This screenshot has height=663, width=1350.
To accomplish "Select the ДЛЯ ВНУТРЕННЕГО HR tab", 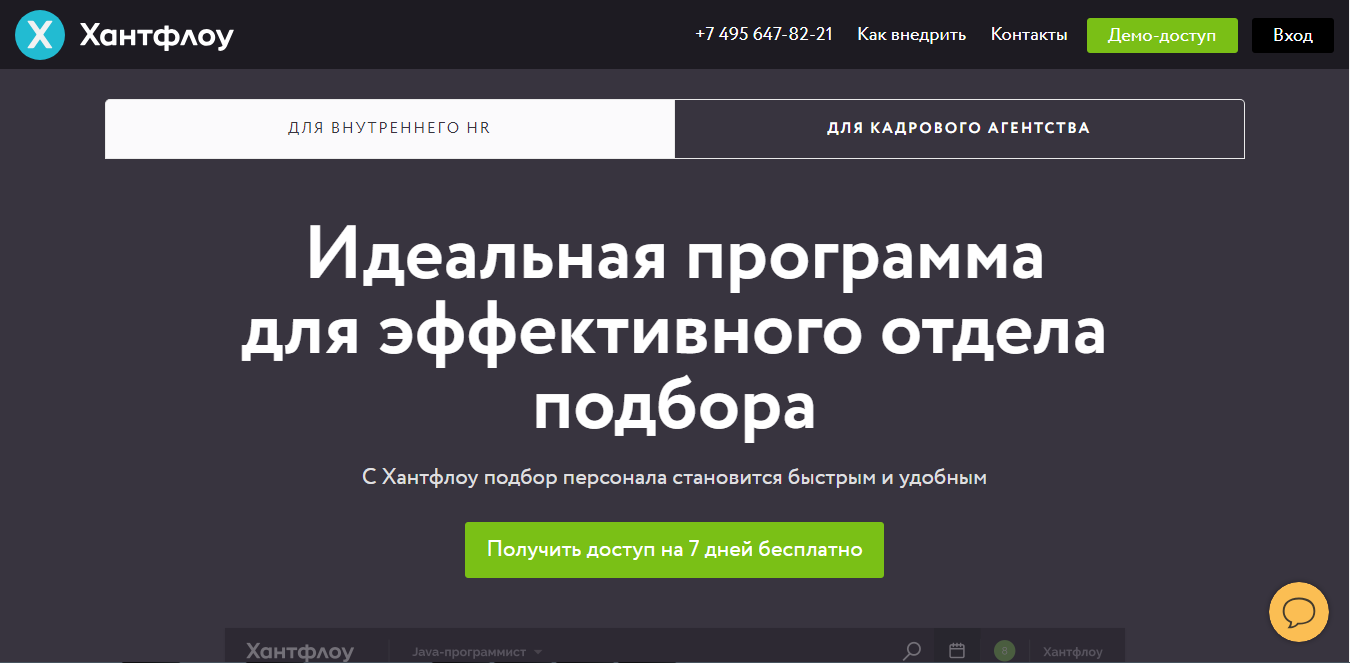I will [390, 128].
